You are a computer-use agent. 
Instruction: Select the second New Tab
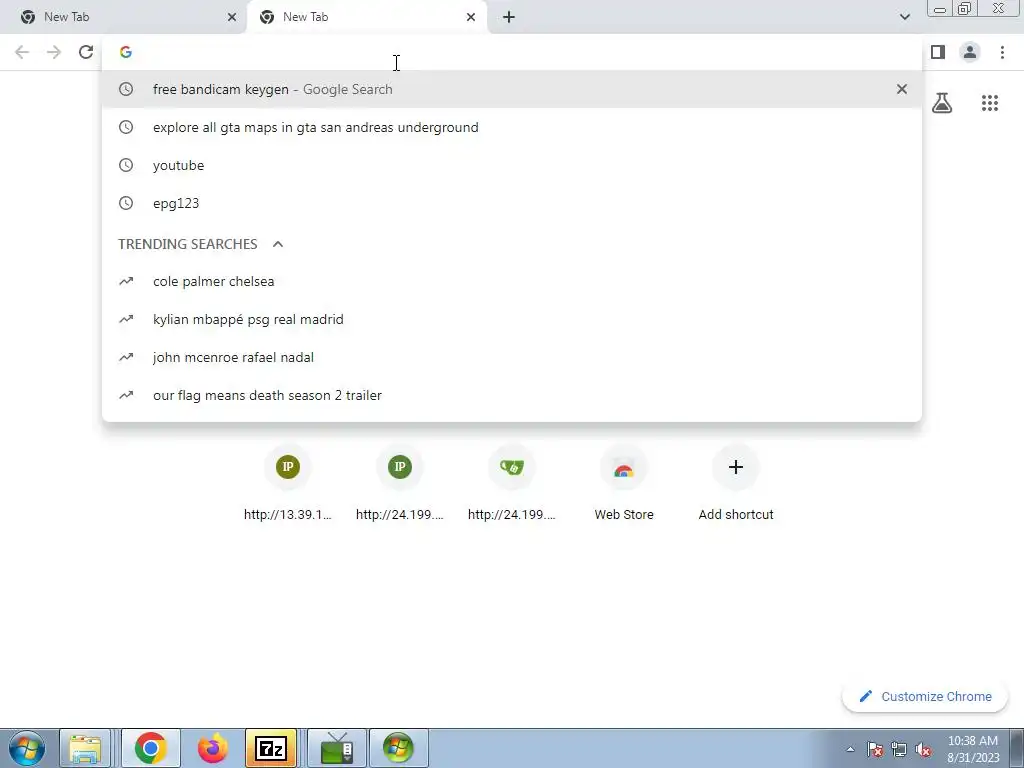pos(366,18)
